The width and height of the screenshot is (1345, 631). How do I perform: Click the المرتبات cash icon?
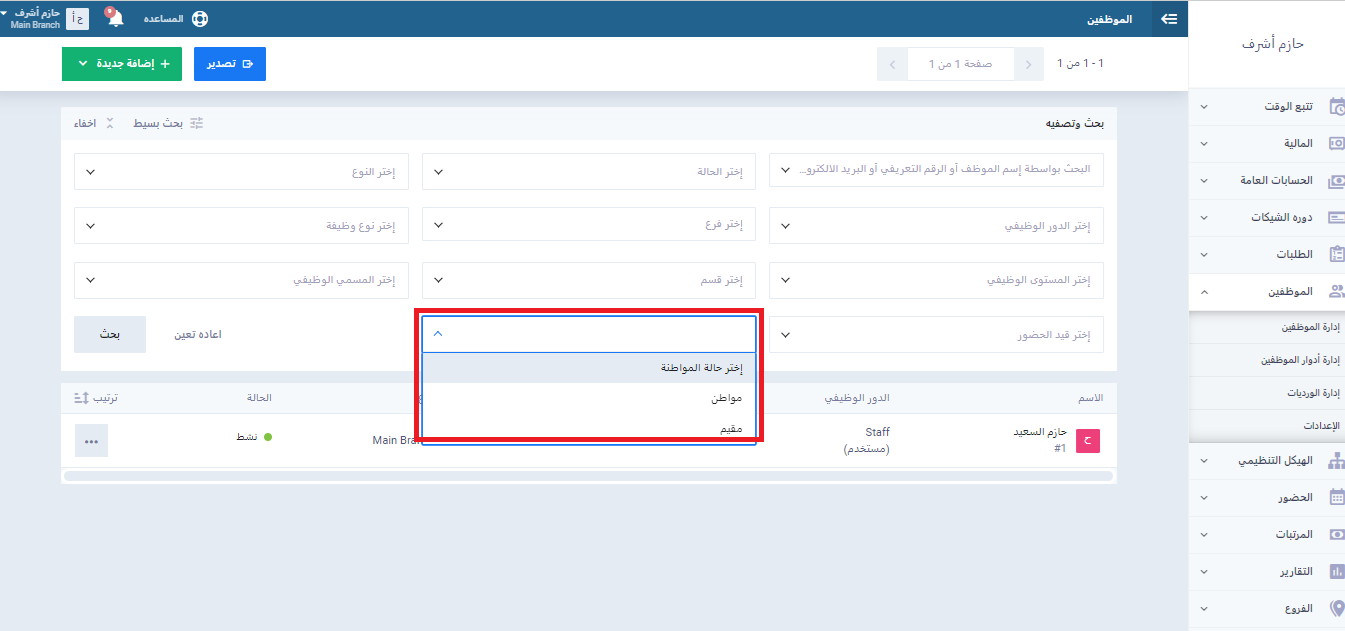click(1336, 534)
